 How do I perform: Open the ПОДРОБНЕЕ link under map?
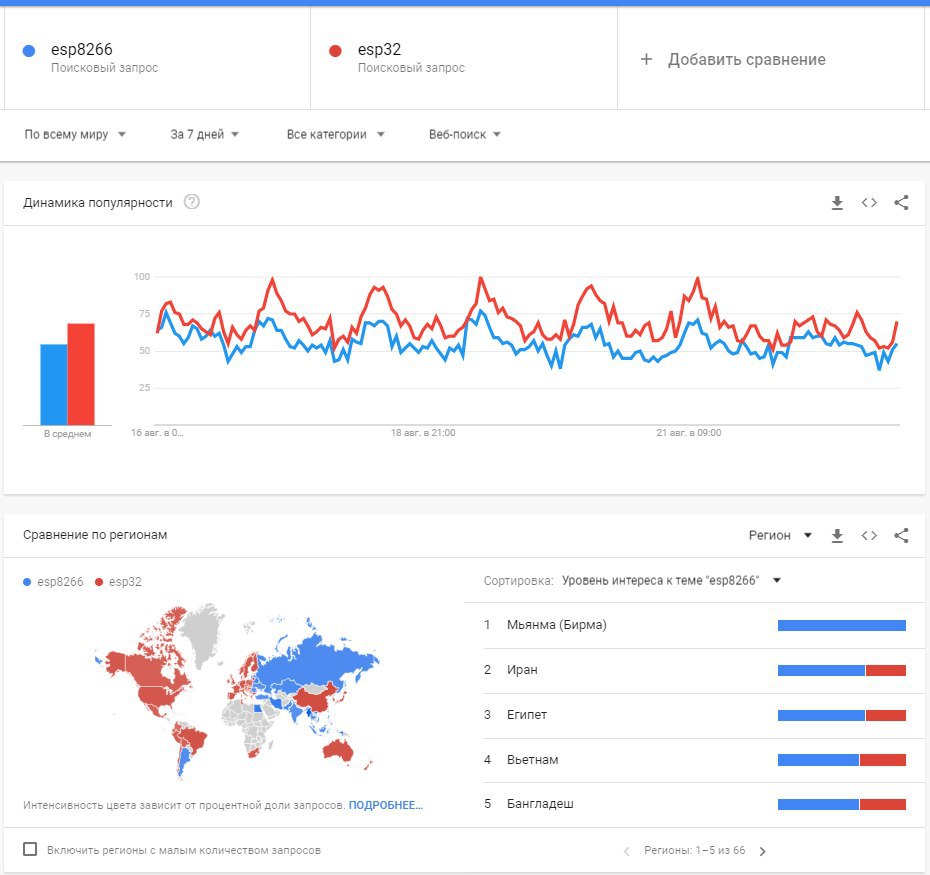(x=386, y=805)
